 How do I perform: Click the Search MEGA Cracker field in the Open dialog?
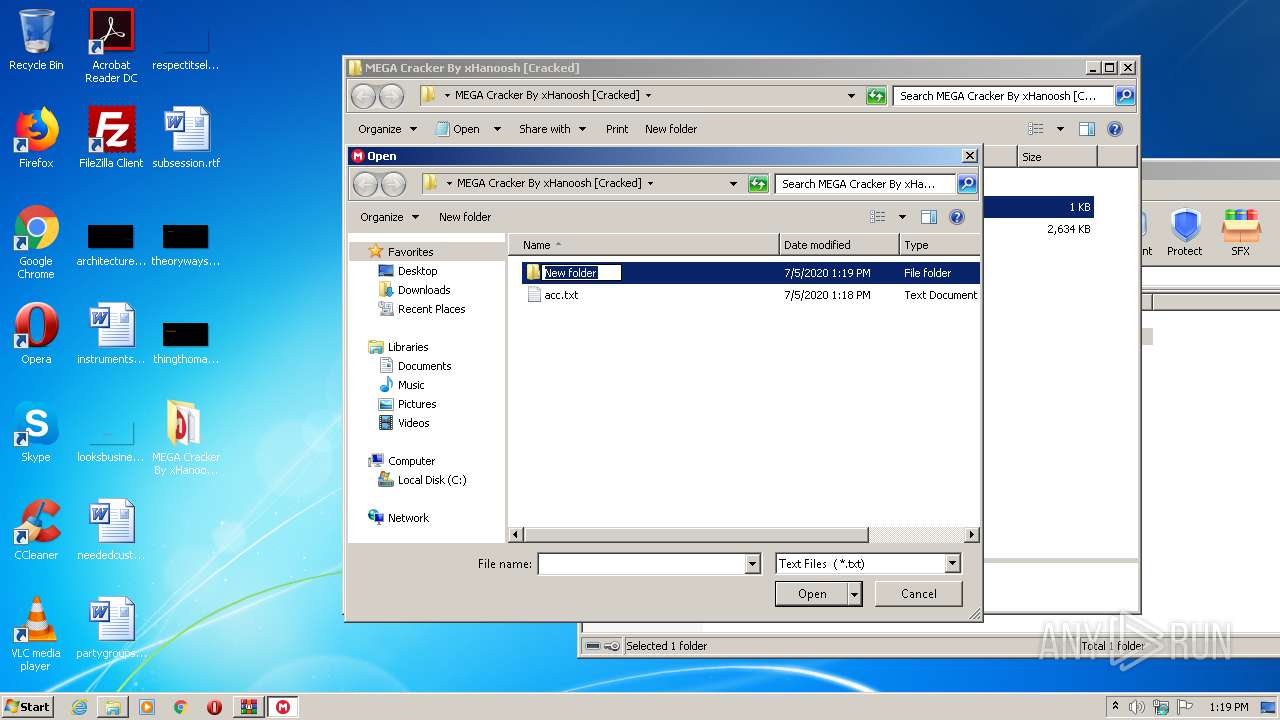pos(865,184)
